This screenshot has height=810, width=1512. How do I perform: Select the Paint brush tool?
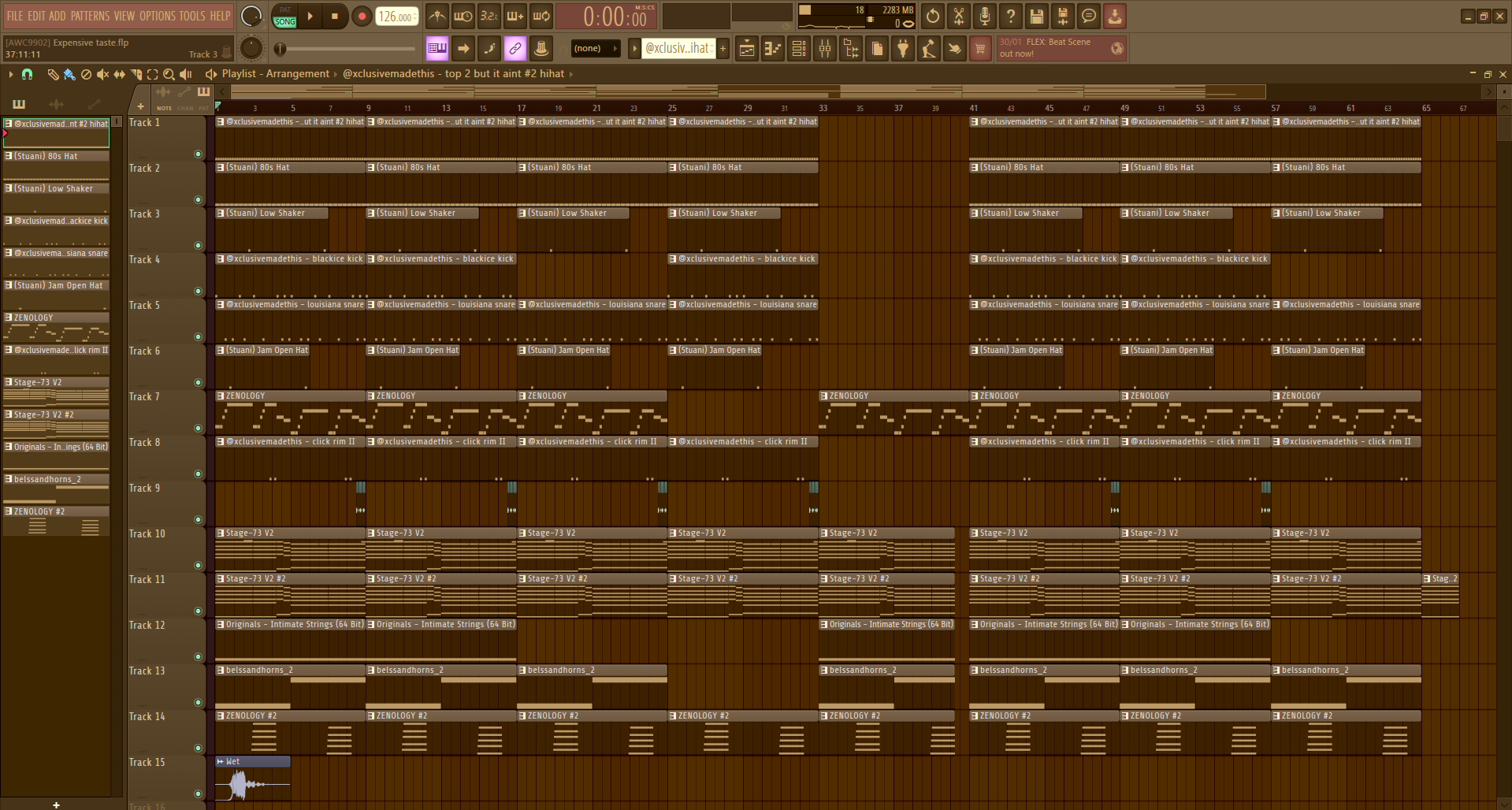[x=69, y=74]
